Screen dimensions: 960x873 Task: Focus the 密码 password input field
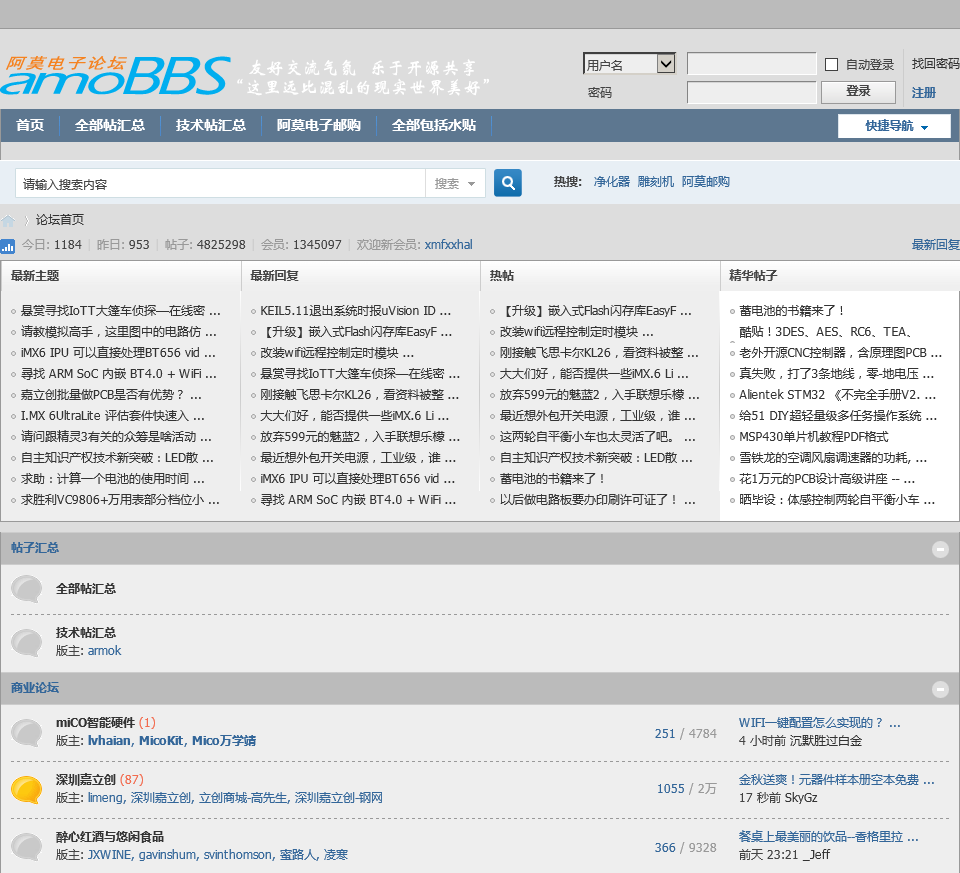coord(751,92)
